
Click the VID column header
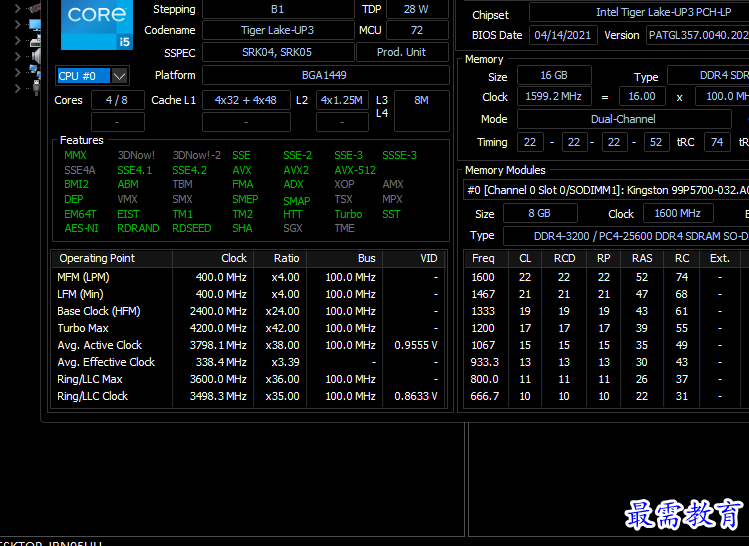pos(414,258)
